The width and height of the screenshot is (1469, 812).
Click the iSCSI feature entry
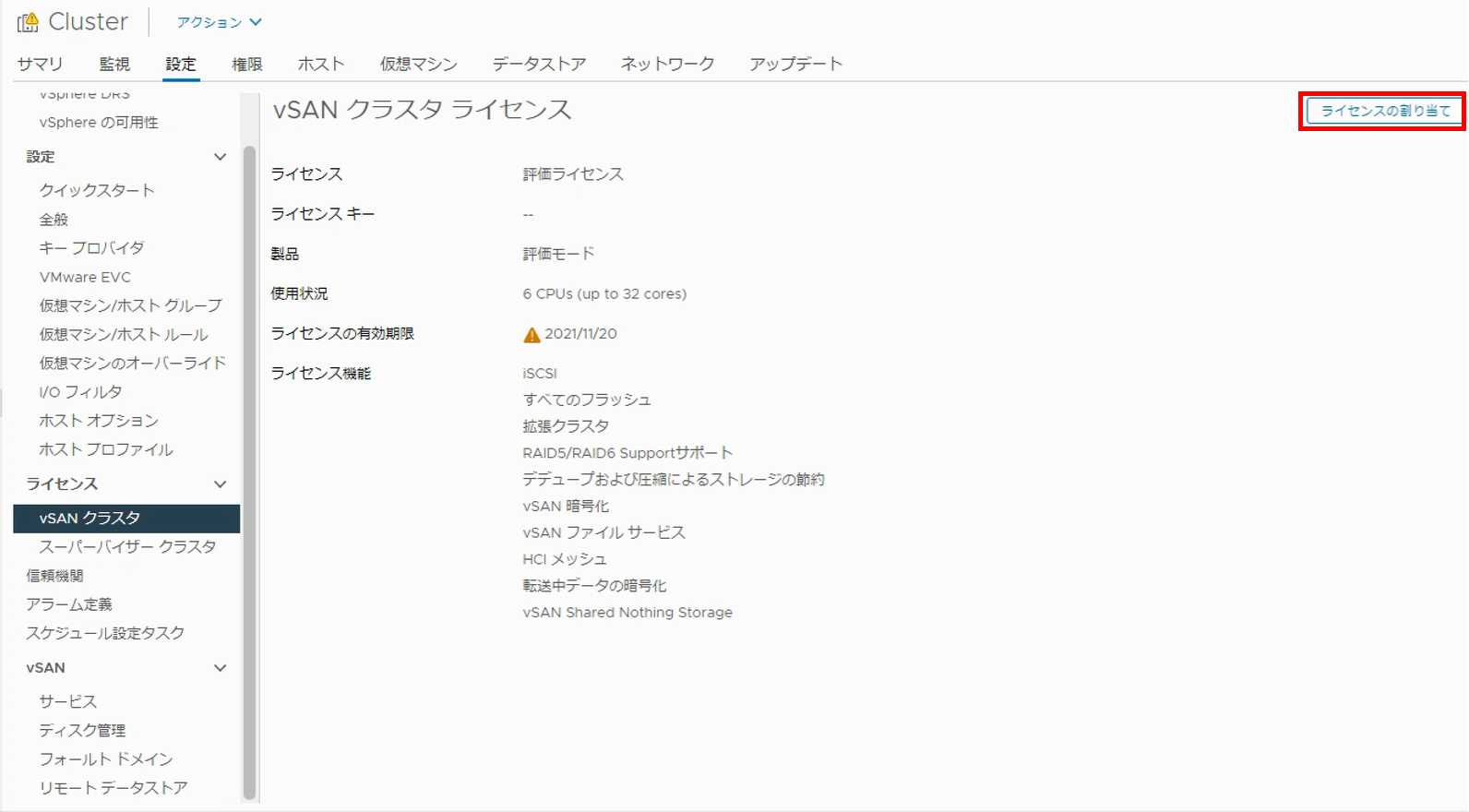[x=540, y=374]
